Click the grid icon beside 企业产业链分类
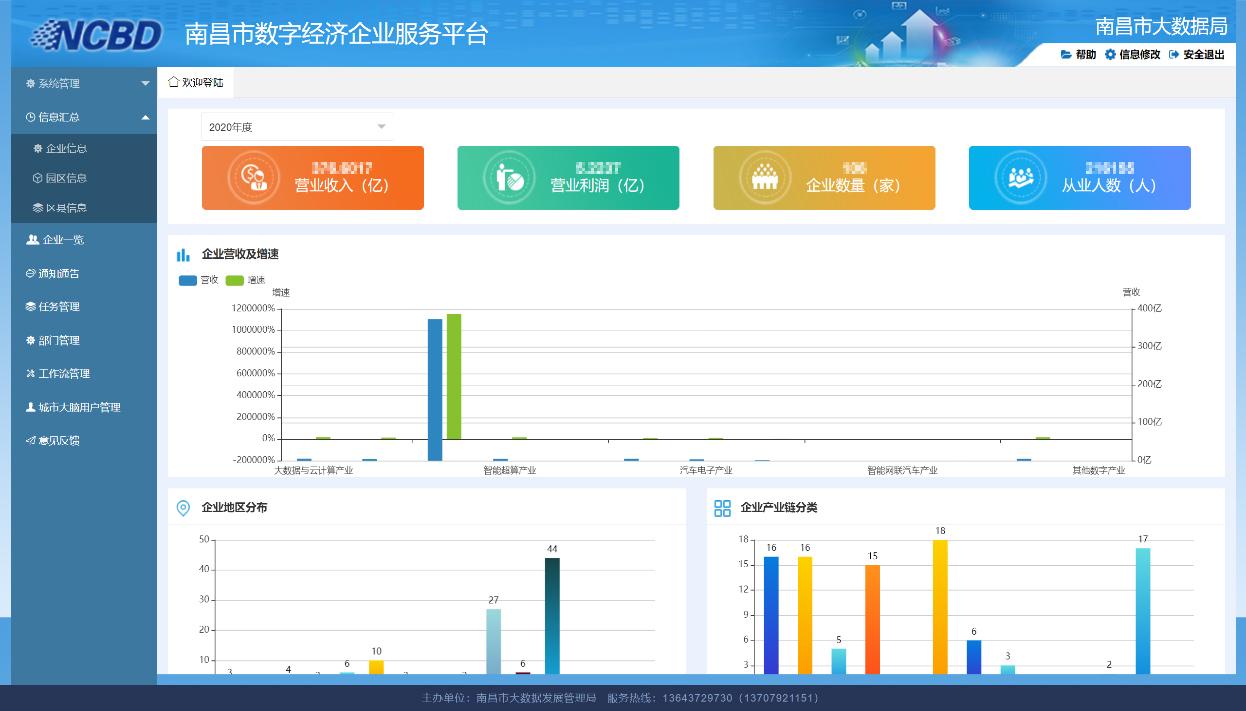 (722, 508)
